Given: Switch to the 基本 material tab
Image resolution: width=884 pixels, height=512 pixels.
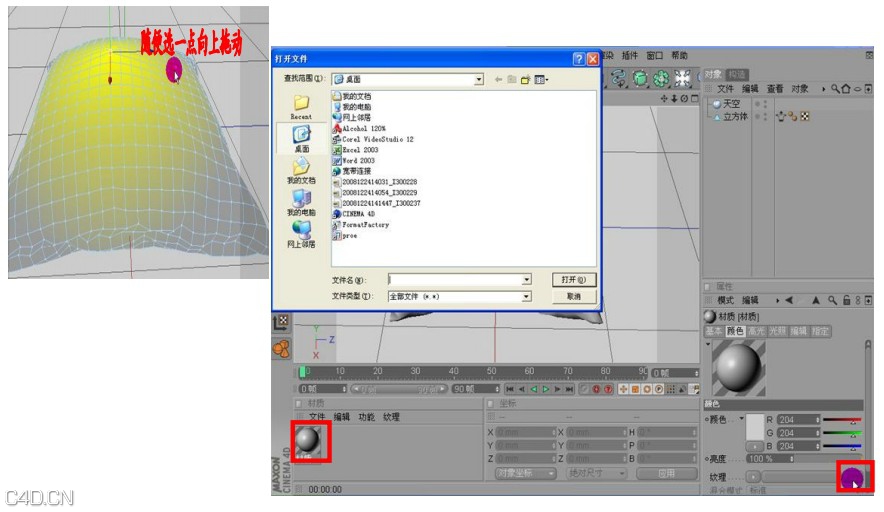Looking at the screenshot, I should [714, 331].
